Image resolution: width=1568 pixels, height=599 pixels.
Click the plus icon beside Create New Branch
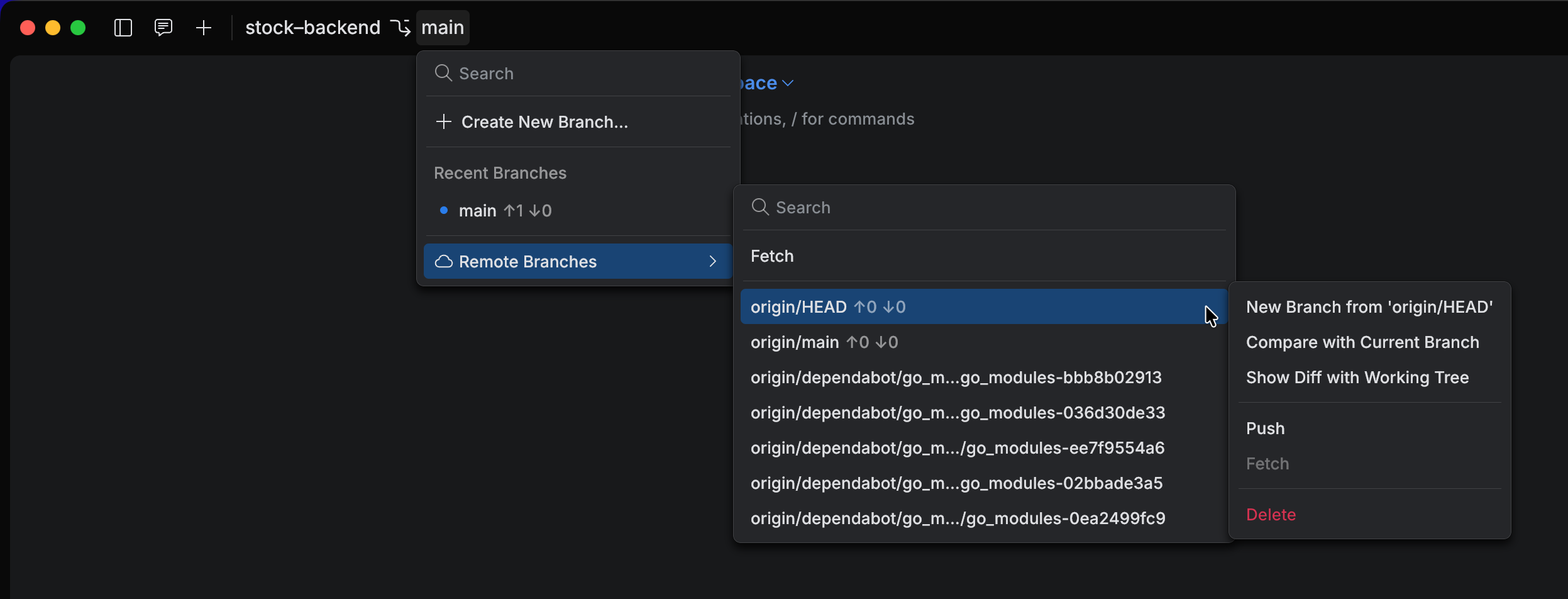[443, 121]
